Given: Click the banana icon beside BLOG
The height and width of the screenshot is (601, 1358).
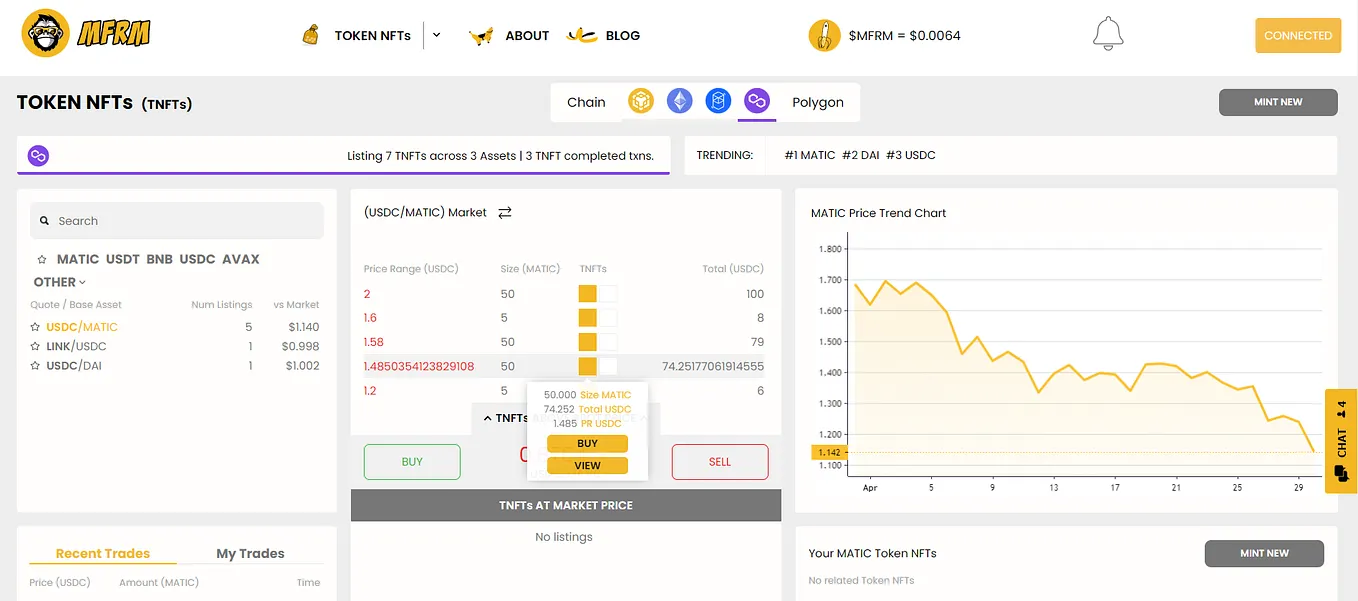Looking at the screenshot, I should (x=582, y=36).
